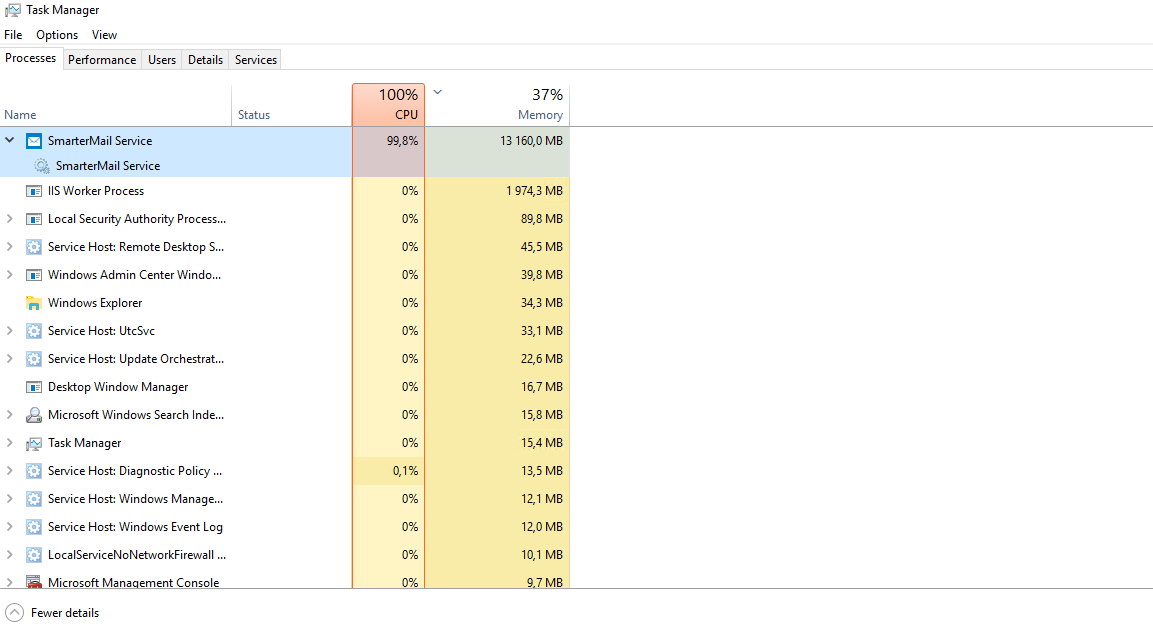
Task: Click the Microsoft Windows Search Indexer icon
Action: click(34, 415)
